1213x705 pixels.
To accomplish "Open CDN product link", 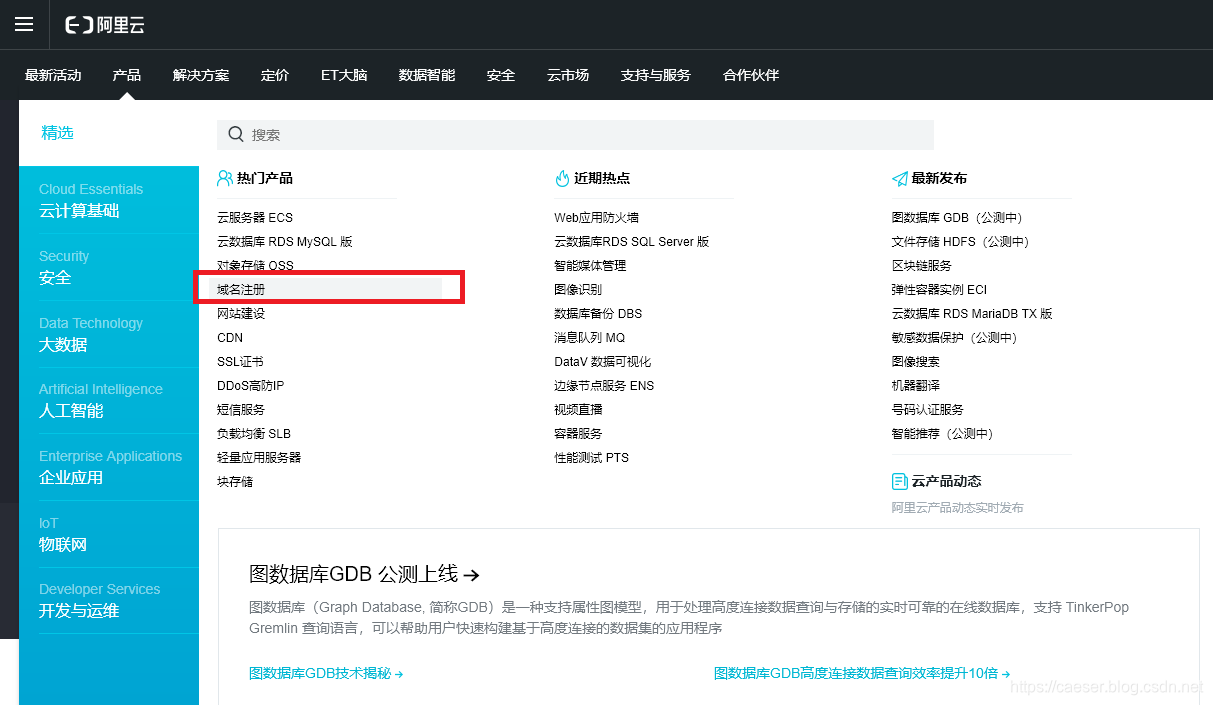I will (230, 338).
